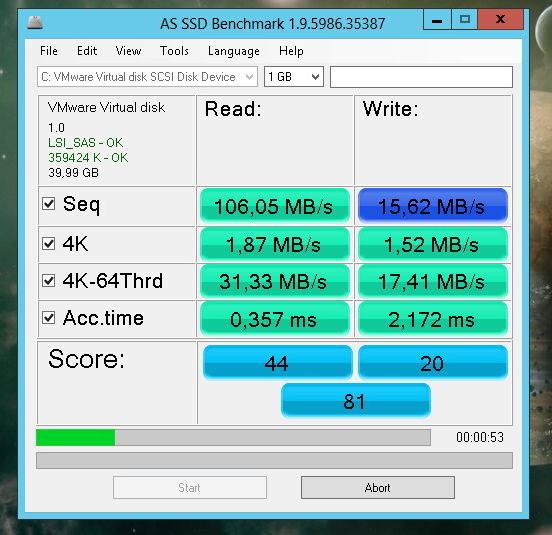Image resolution: width=552 pixels, height=535 pixels.
Task: Open the Edit menu
Action: 87,51
